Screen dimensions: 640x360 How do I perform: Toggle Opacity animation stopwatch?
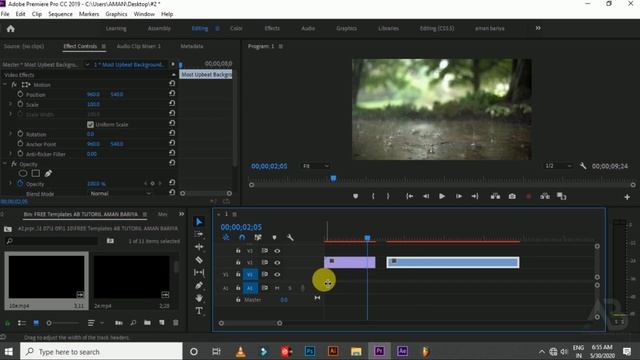(20, 184)
